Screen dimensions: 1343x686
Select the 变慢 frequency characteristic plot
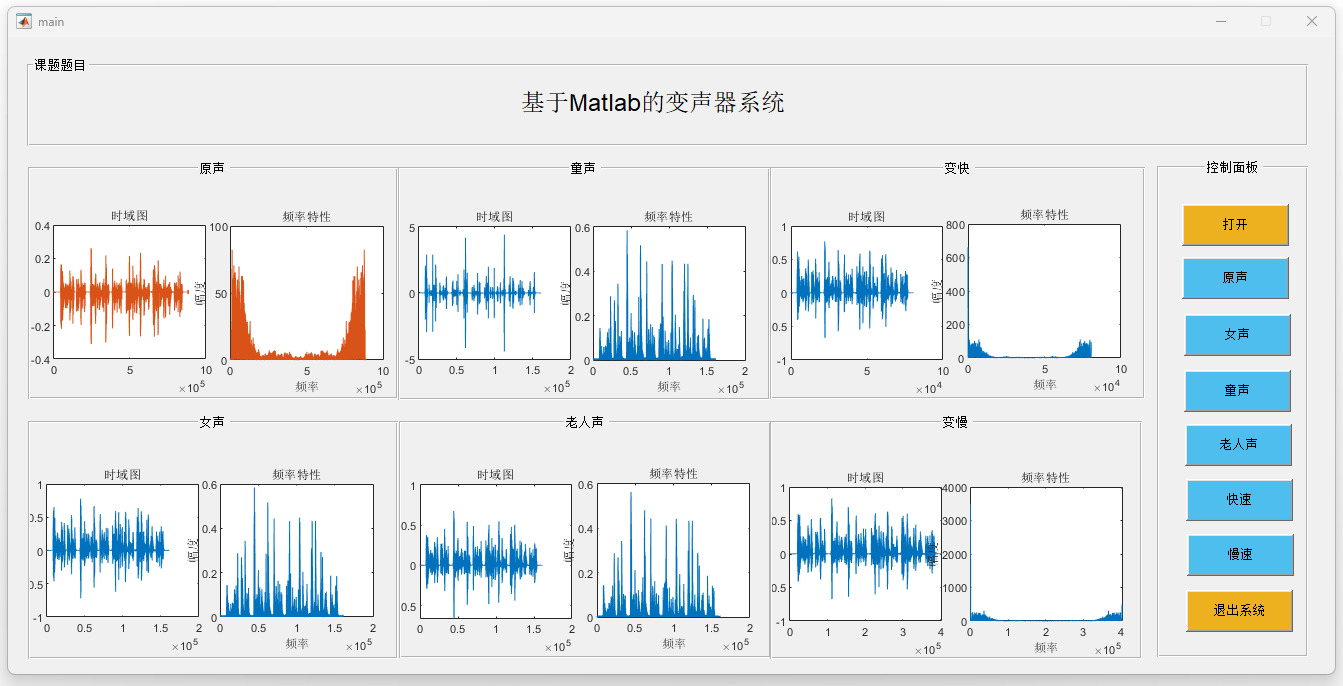point(1046,554)
